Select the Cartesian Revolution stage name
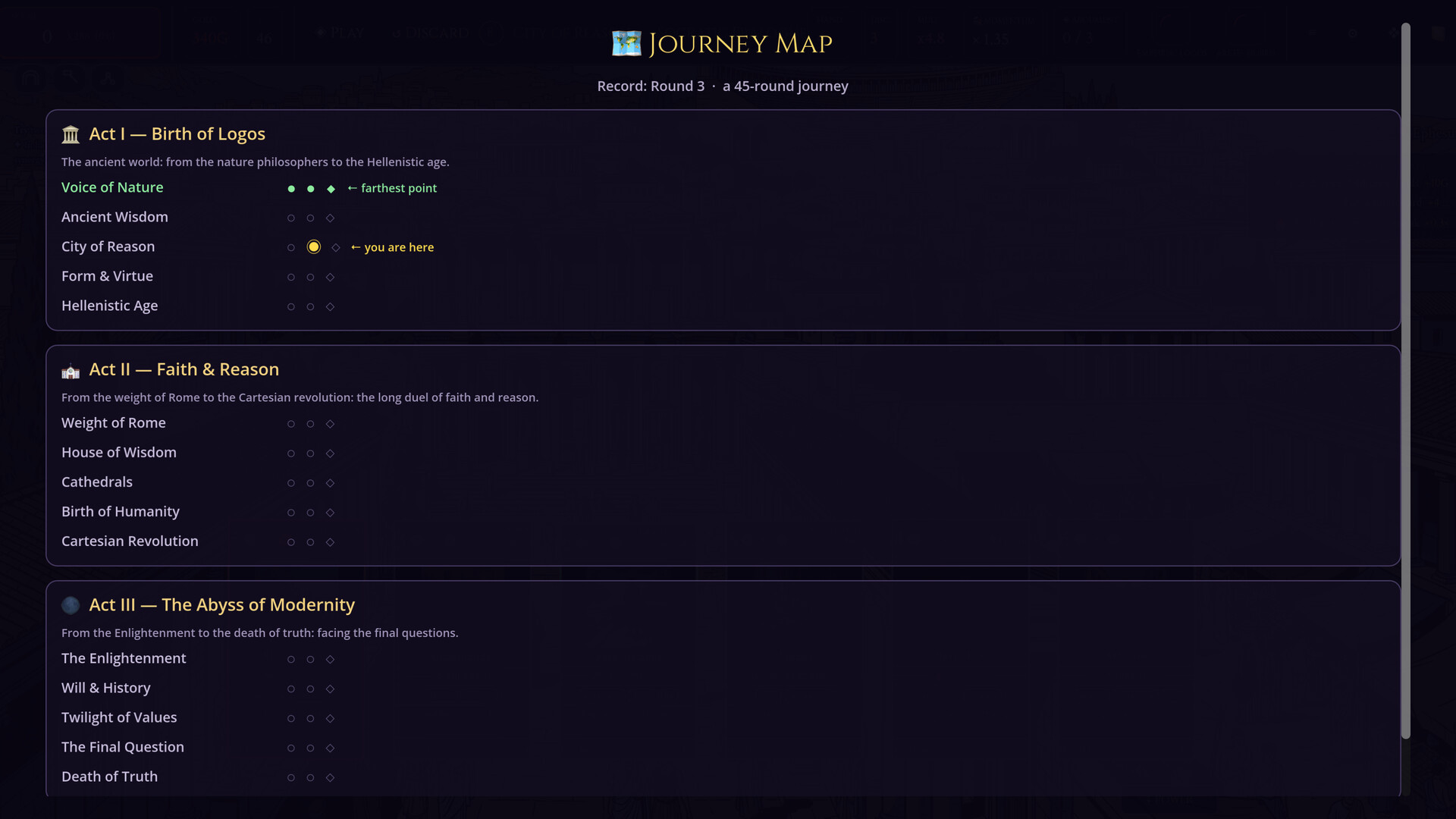The height and width of the screenshot is (819, 1456). pos(130,541)
